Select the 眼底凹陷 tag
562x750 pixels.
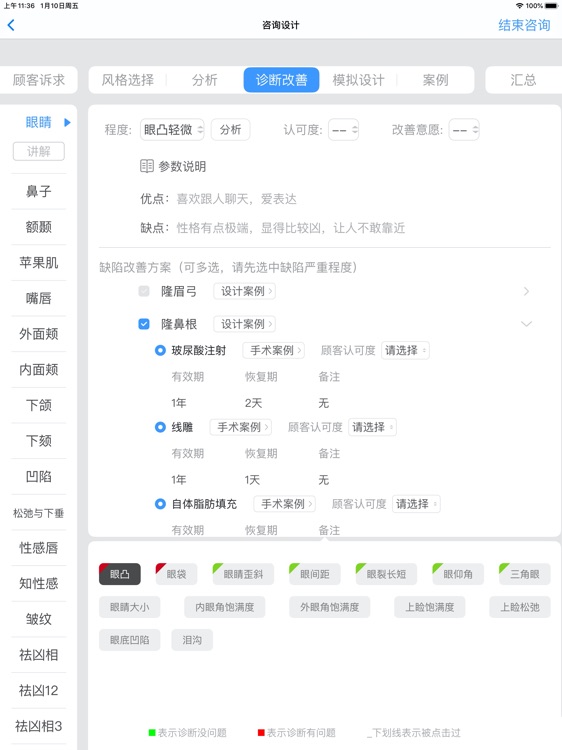(x=130, y=640)
